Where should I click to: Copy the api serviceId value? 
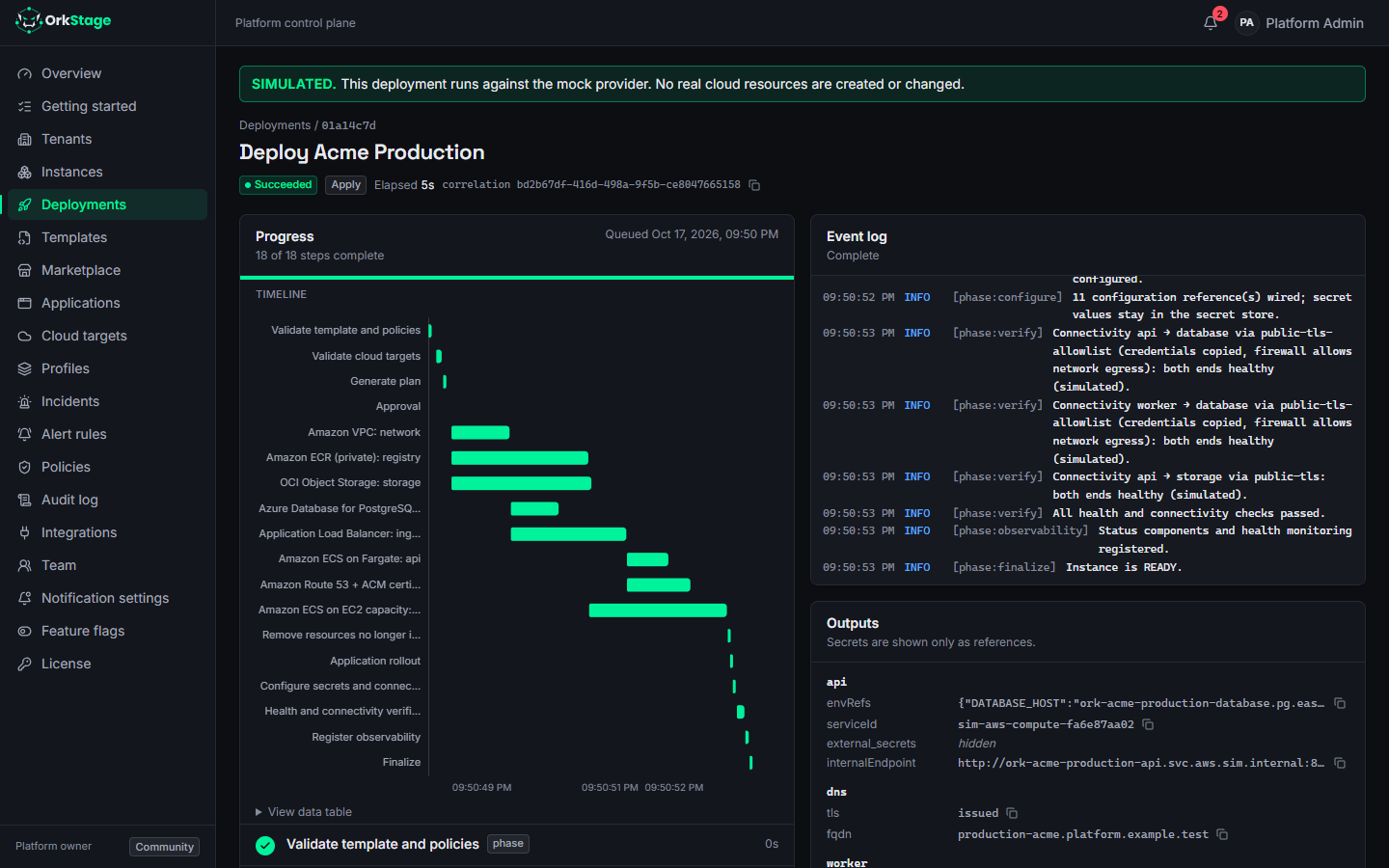(1148, 724)
